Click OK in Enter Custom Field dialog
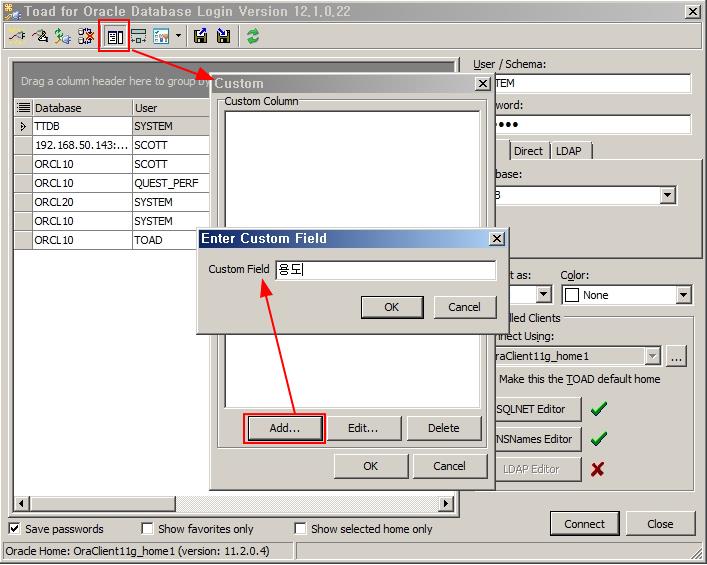The width and height of the screenshot is (707, 565). (391, 307)
